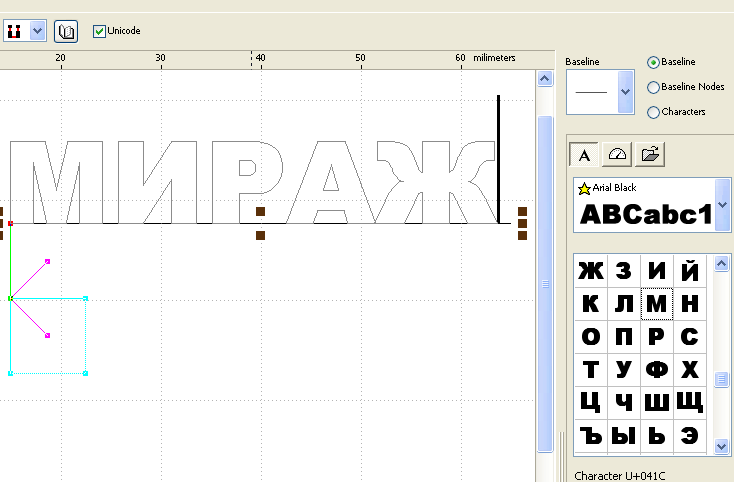Viewport: 734px width, 482px height.
Task: Select the Characters radio option
Action: click(653, 112)
